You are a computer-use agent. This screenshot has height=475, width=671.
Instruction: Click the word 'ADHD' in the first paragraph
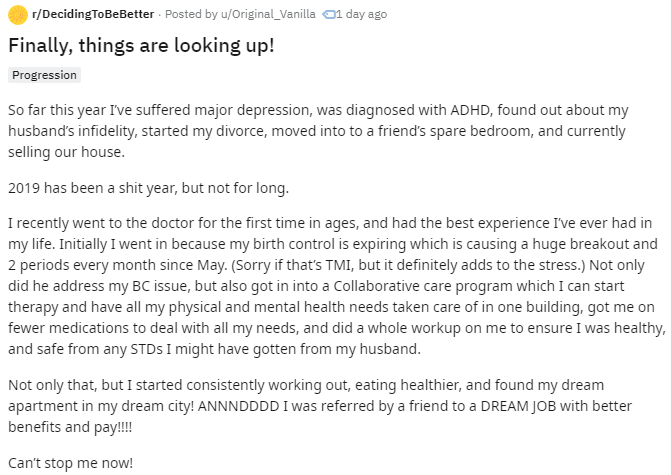point(470,110)
